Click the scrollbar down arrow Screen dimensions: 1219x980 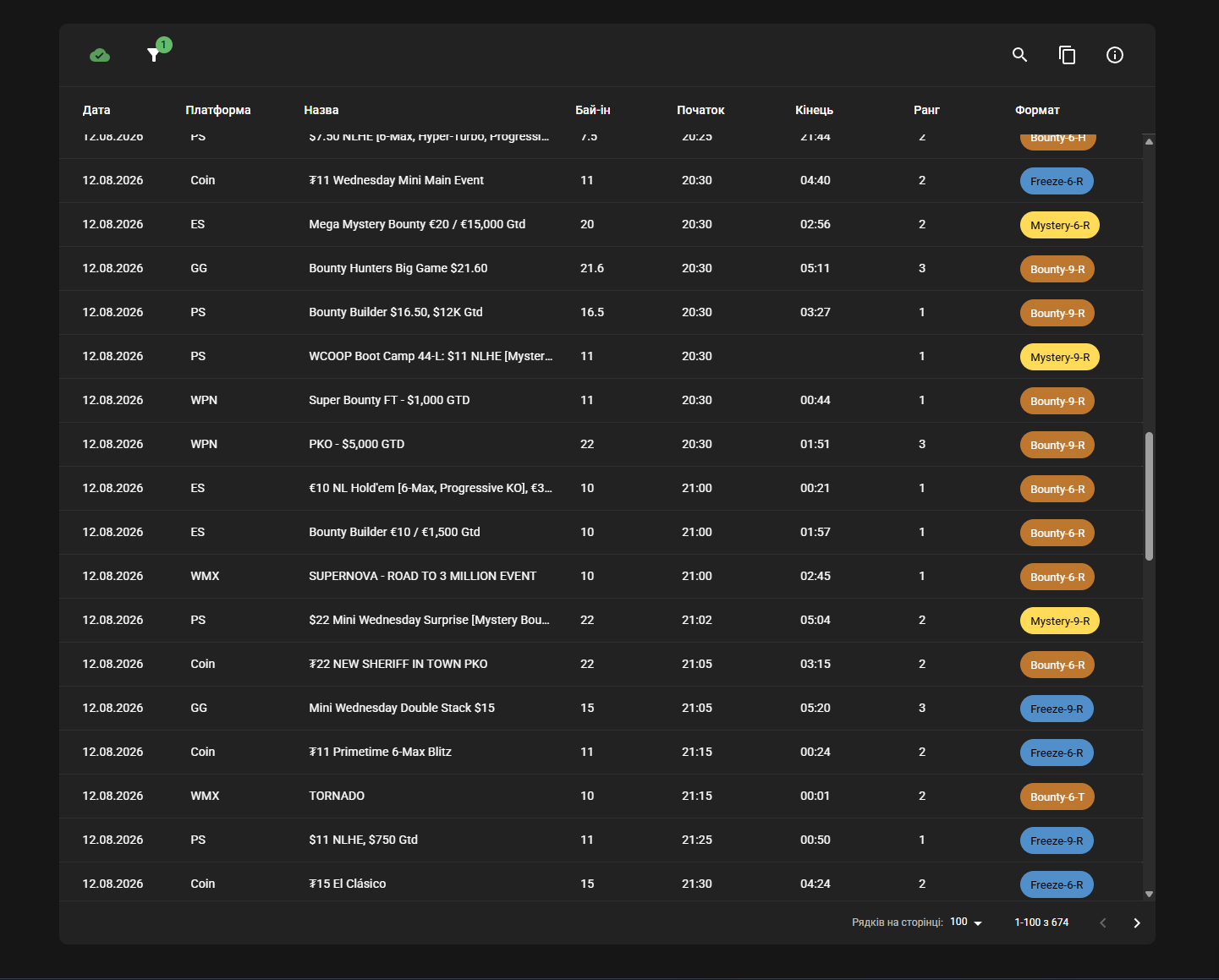[1149, 894]
